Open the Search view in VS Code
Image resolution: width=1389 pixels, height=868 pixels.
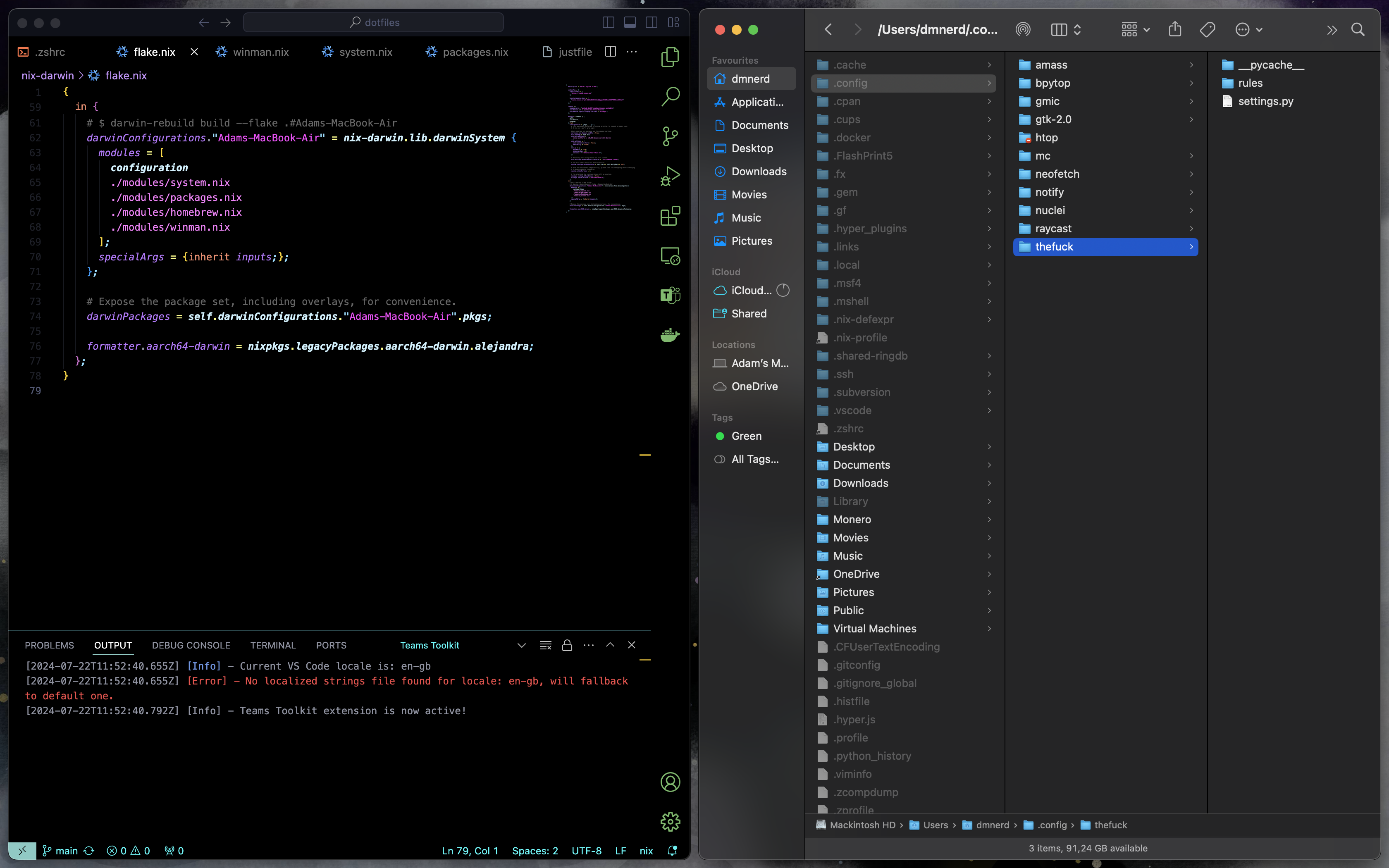(670, 96)
